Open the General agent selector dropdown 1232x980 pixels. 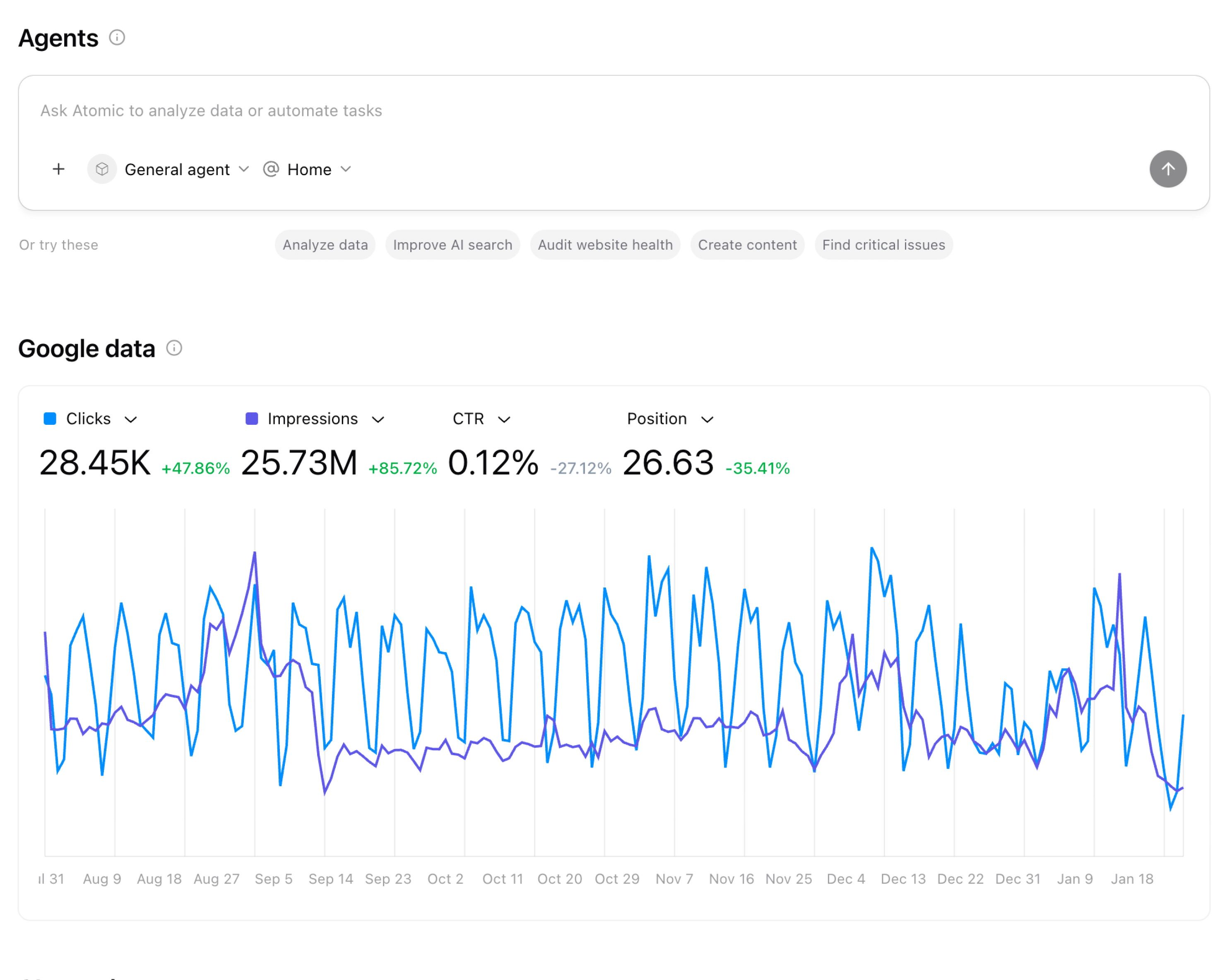(x=245, y=169)
